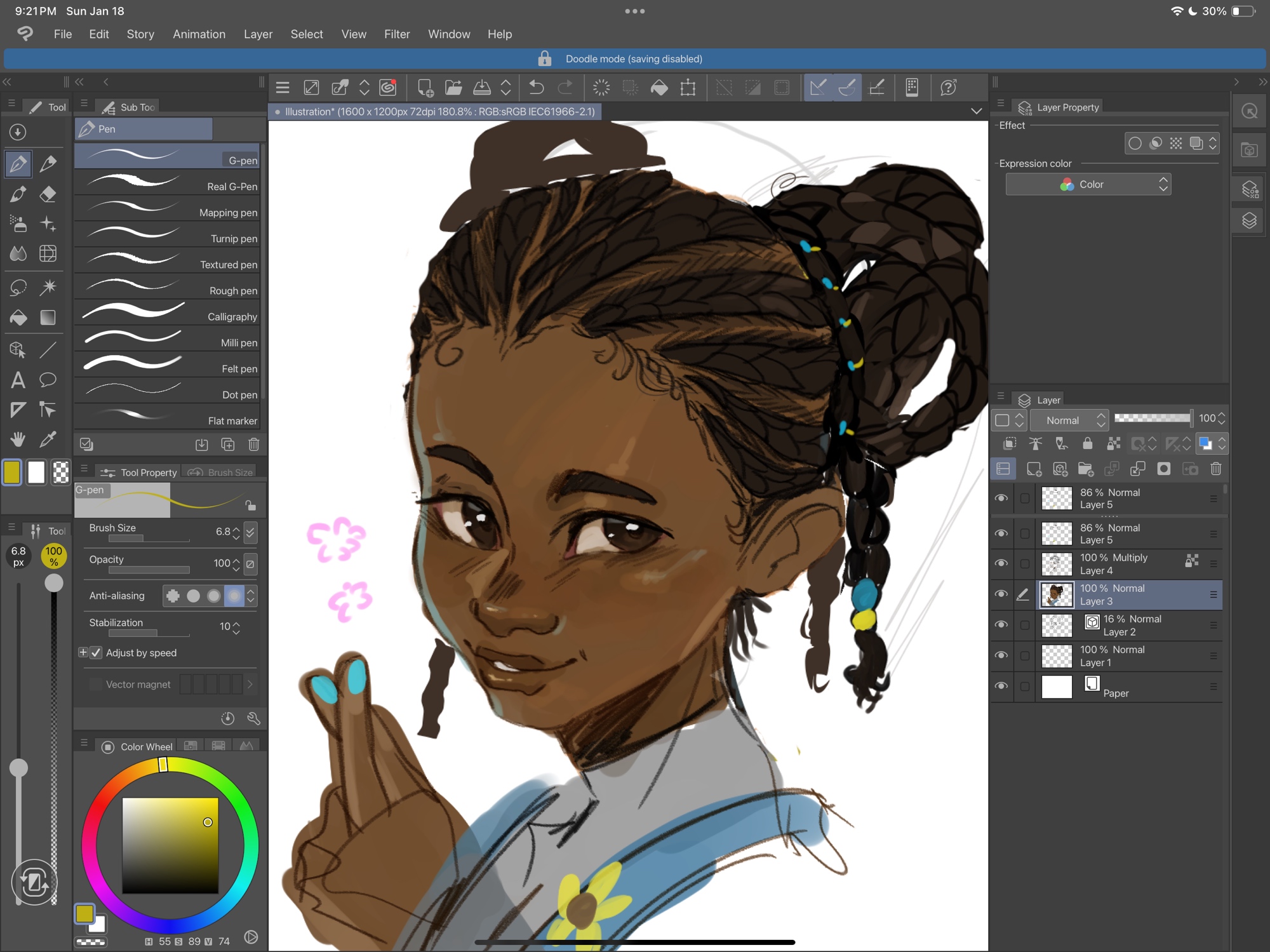Click the white sub color swatch
Viewport: 1270px width, 952px height.
pyautogui.click(x=36, y=473)
